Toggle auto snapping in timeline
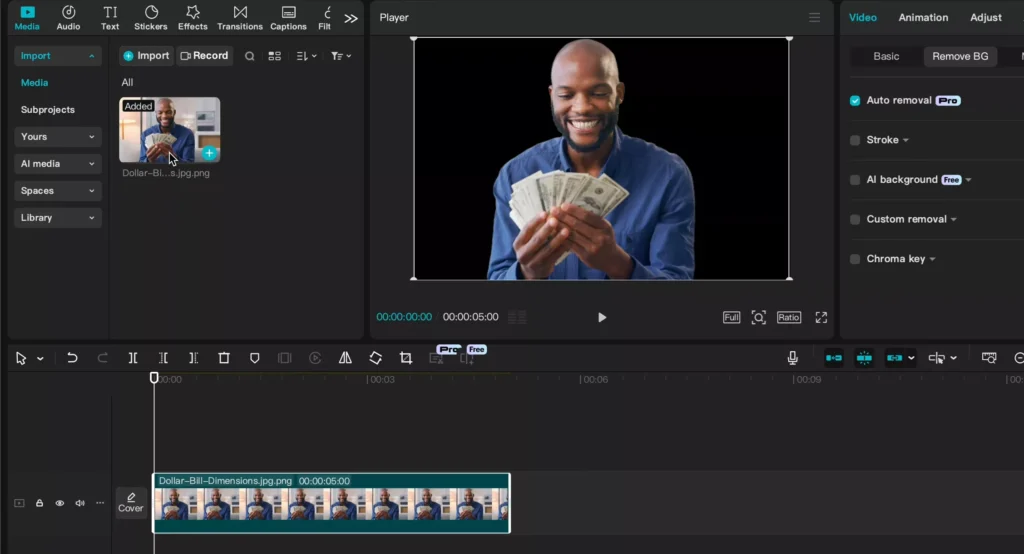 864,358
